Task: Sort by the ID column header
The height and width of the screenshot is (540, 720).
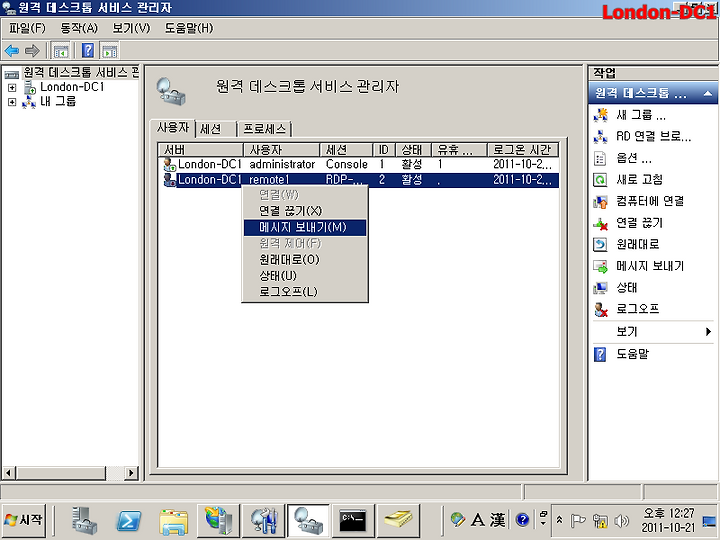Action: click(x=384, y=150)
